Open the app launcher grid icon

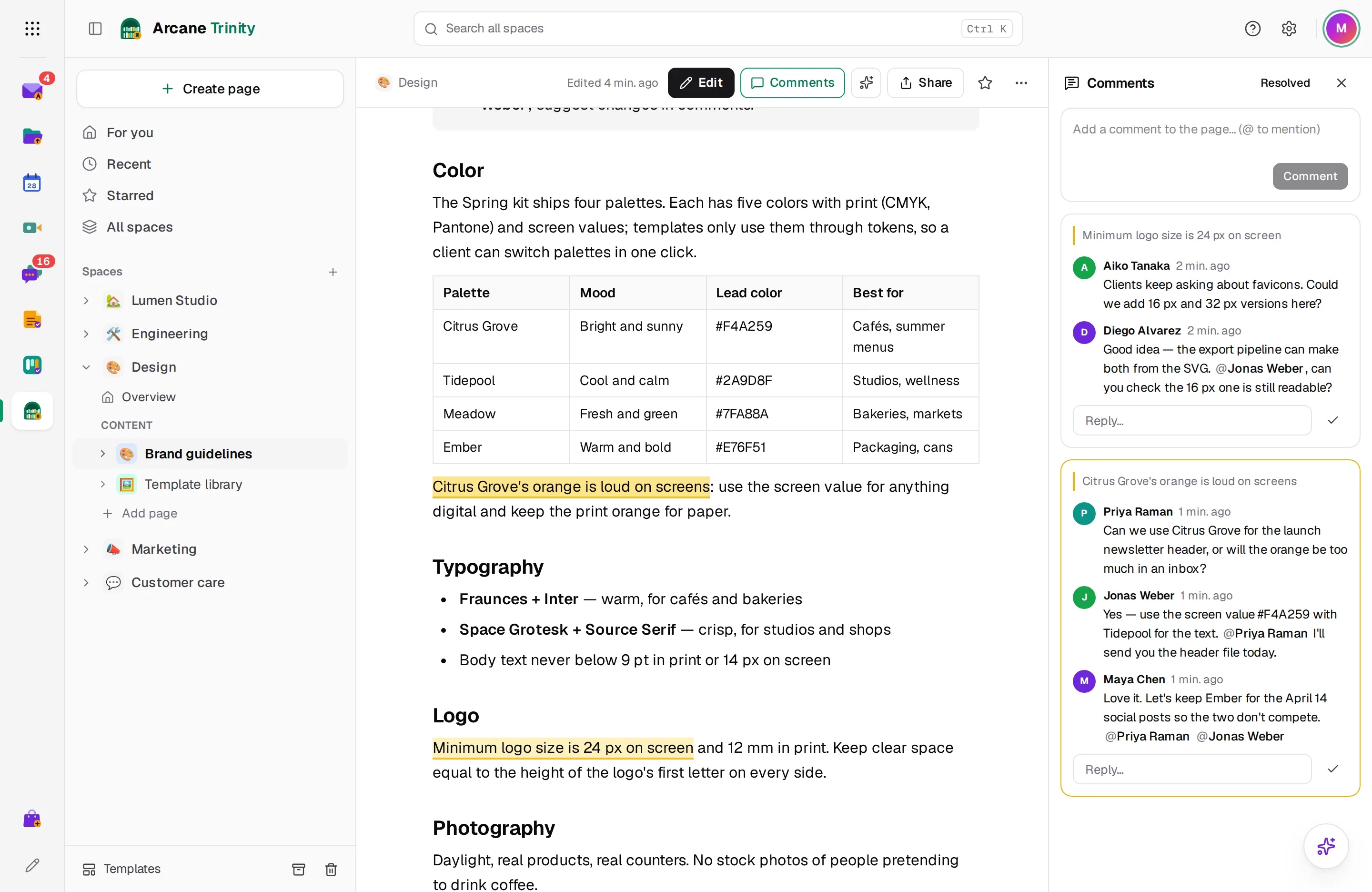(x=32, y=28)
